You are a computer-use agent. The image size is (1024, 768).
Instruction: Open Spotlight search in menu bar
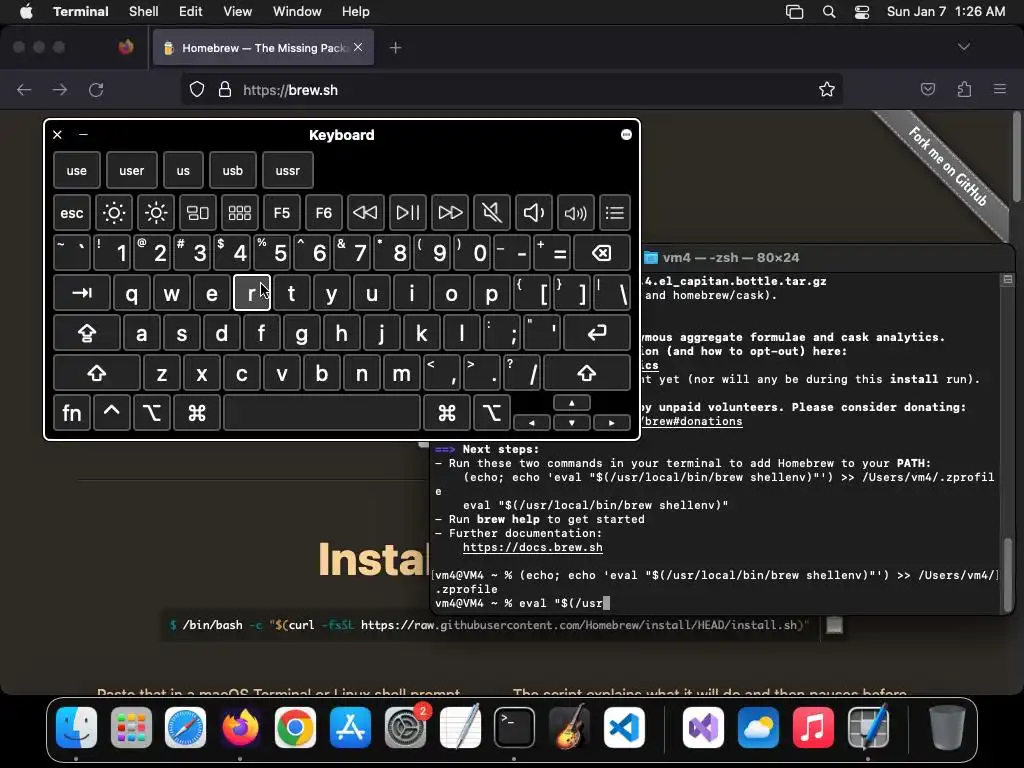tap(829, 12)
